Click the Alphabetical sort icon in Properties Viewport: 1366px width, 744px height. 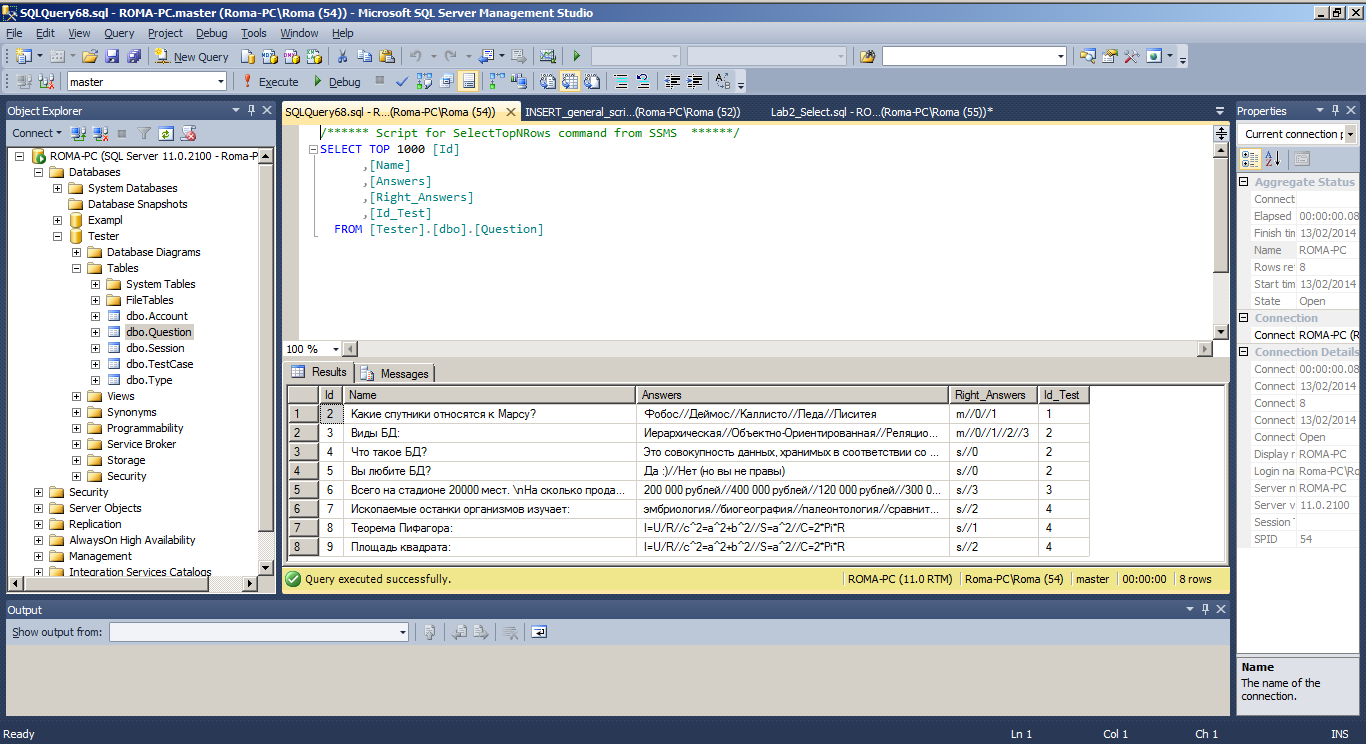1272,158
